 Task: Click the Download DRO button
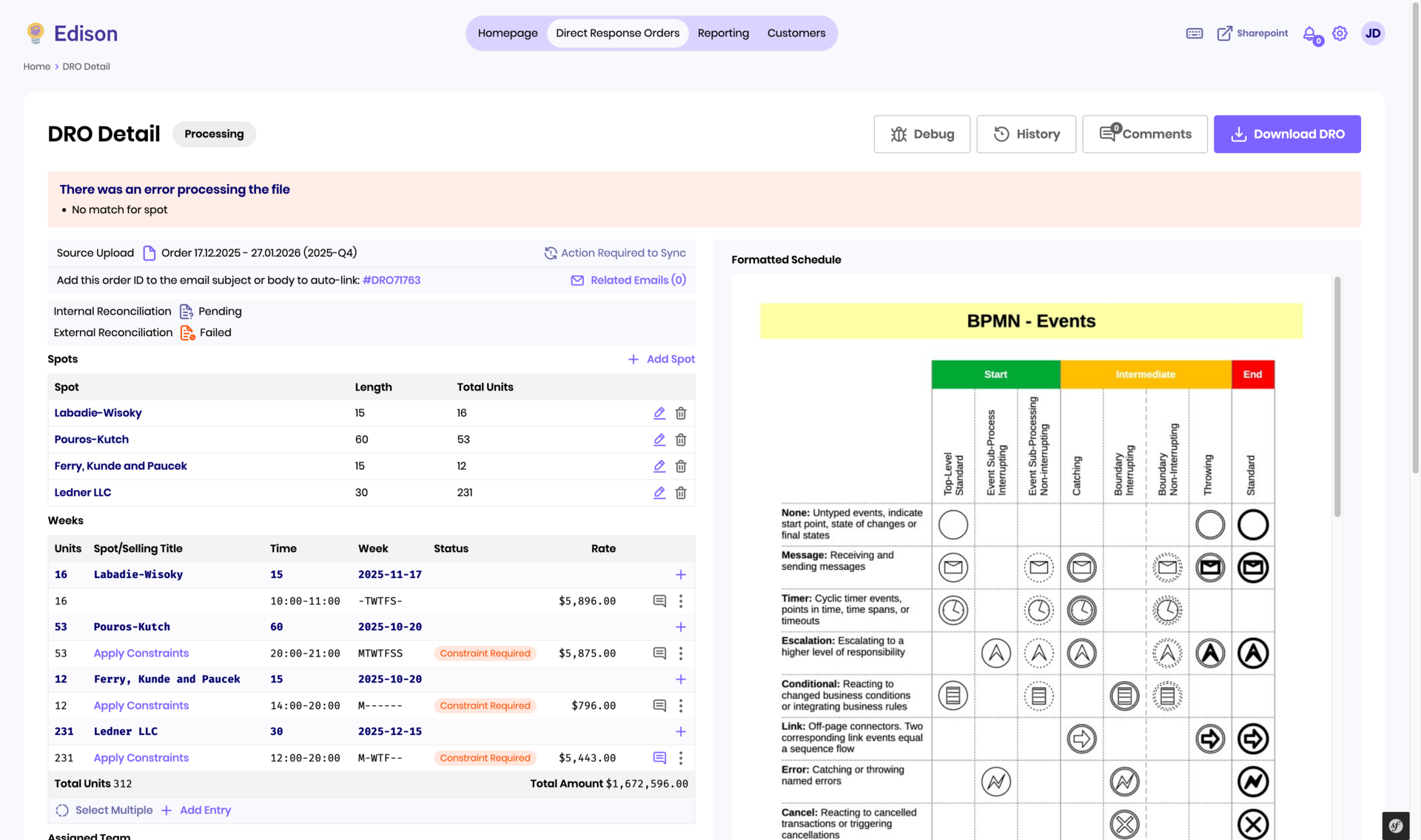[1286, 134]
